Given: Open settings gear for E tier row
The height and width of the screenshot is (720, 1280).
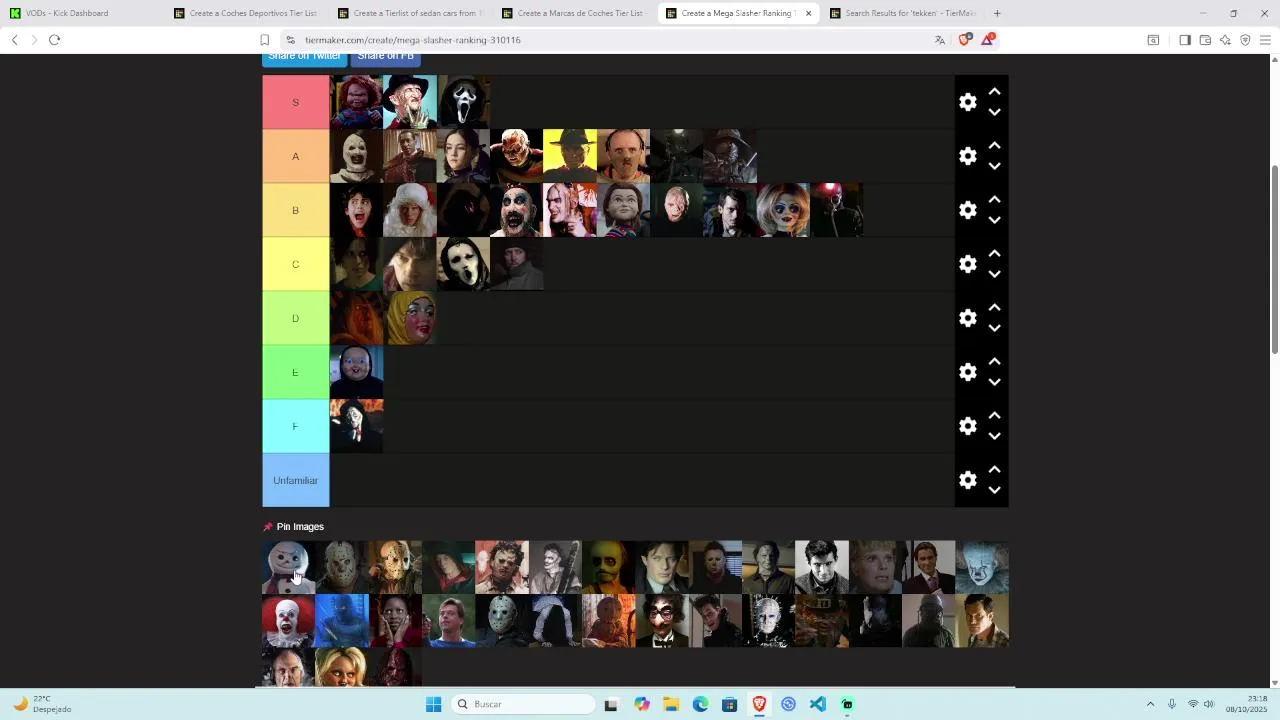Looking at the screenshot, I should point(968,372).
